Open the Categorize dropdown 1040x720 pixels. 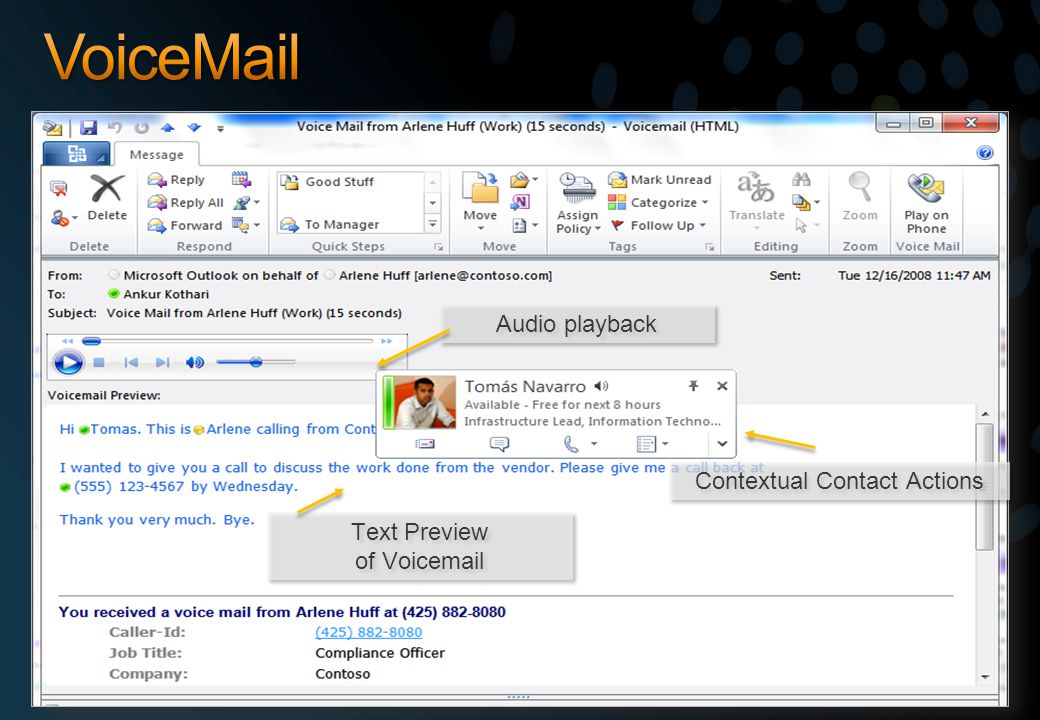coord(658,202)
